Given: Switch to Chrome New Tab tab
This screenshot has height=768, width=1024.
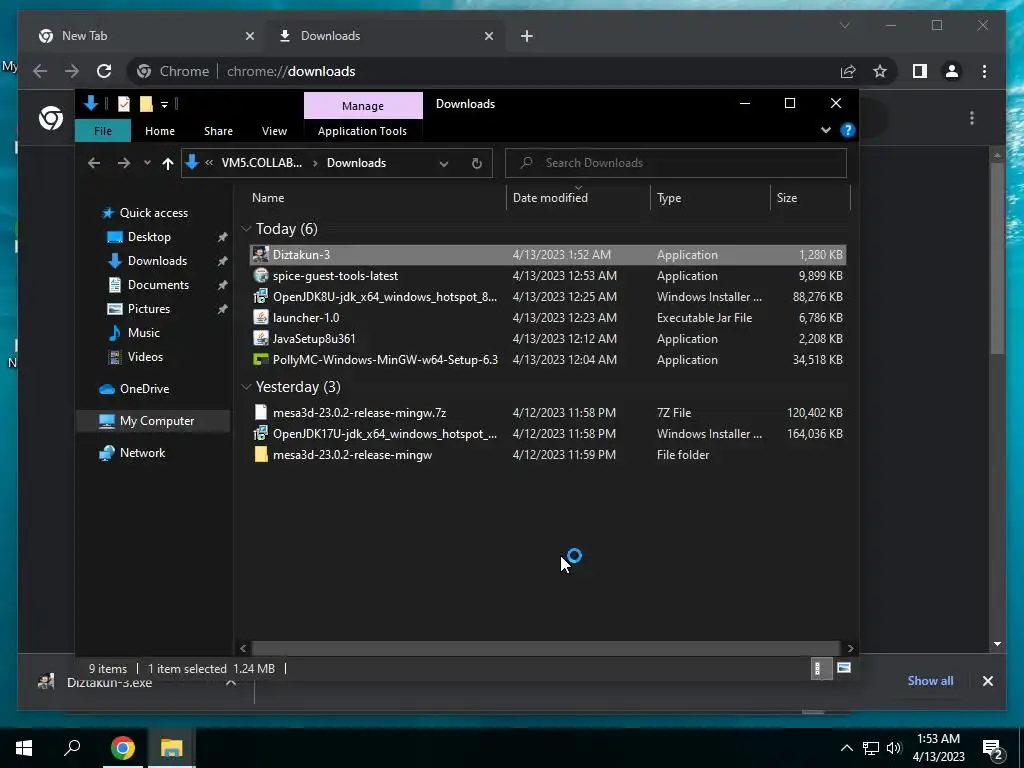Looking at the screenshot, I should [x=147, y=36].
